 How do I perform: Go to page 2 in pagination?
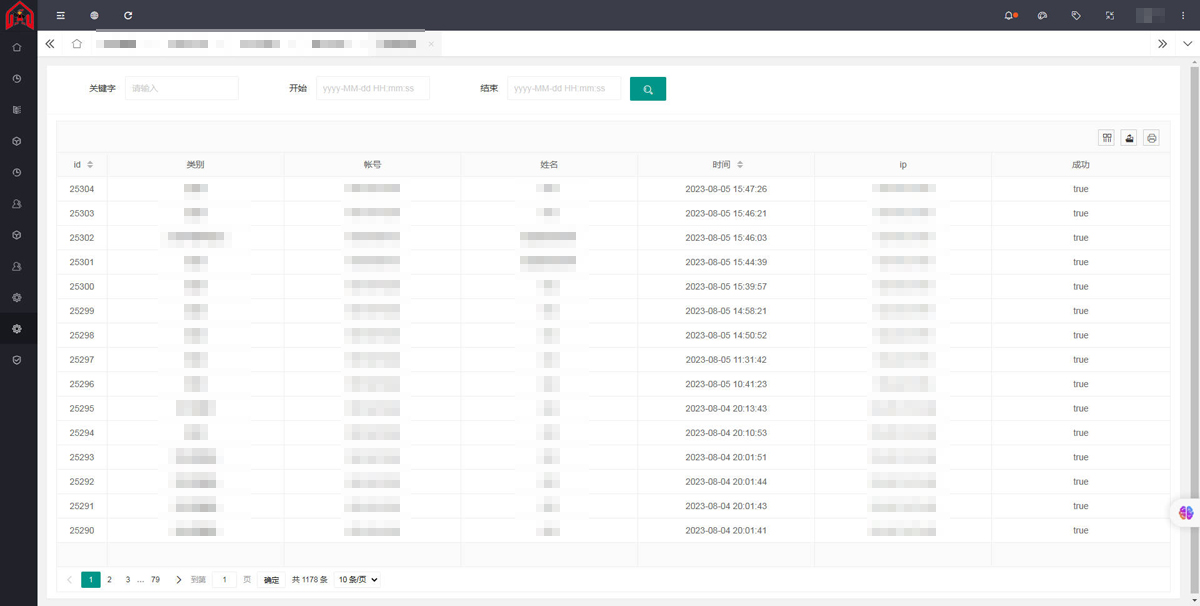click(x=110, y=580)
